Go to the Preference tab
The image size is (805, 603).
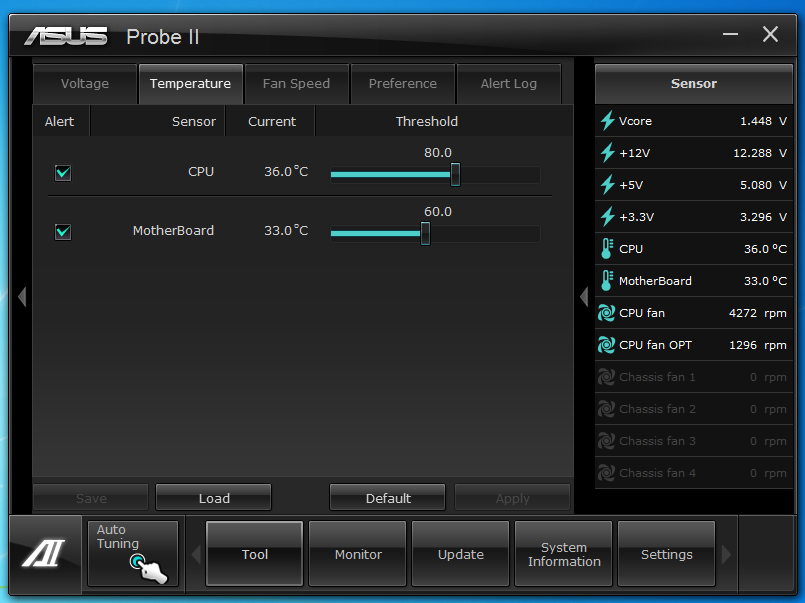[403, 84]
